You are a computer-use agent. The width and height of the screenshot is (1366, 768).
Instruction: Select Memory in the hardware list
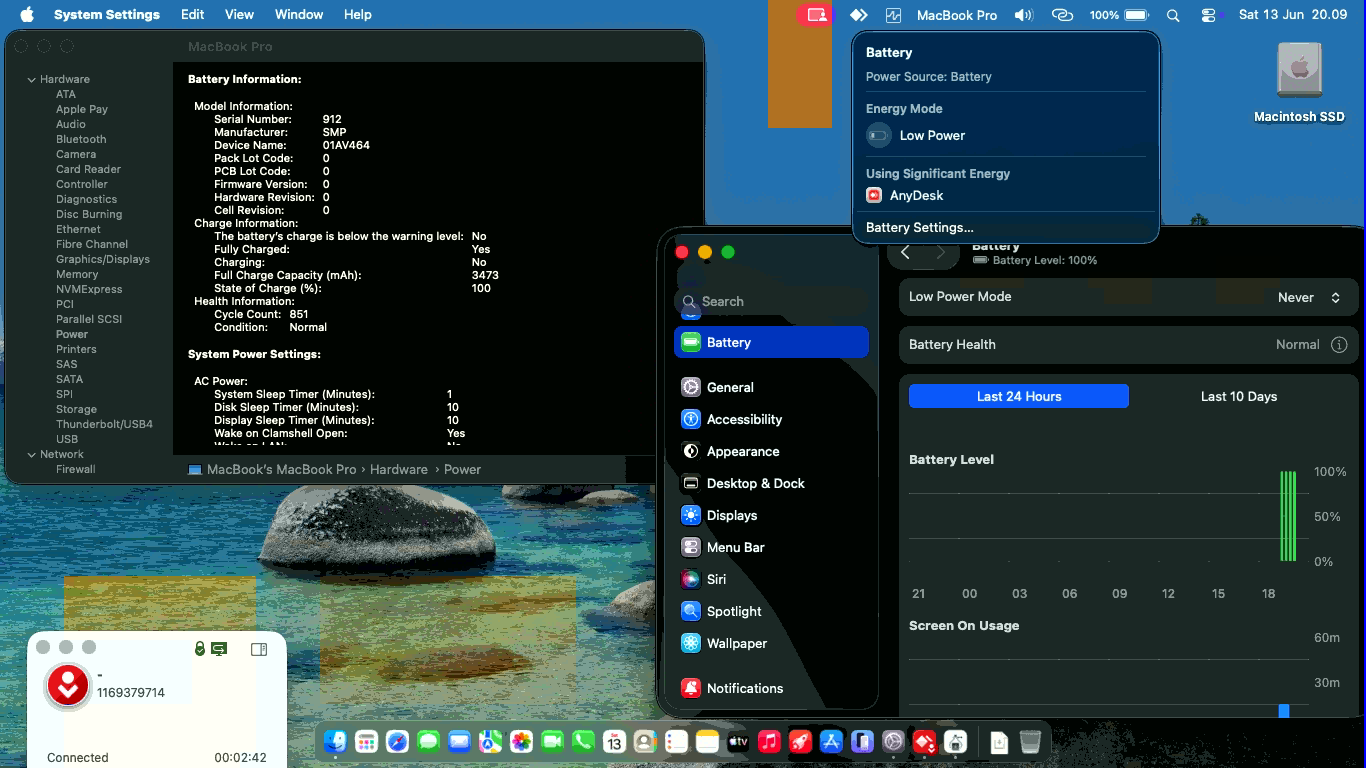pyautogui.click(x=77, y=274)
